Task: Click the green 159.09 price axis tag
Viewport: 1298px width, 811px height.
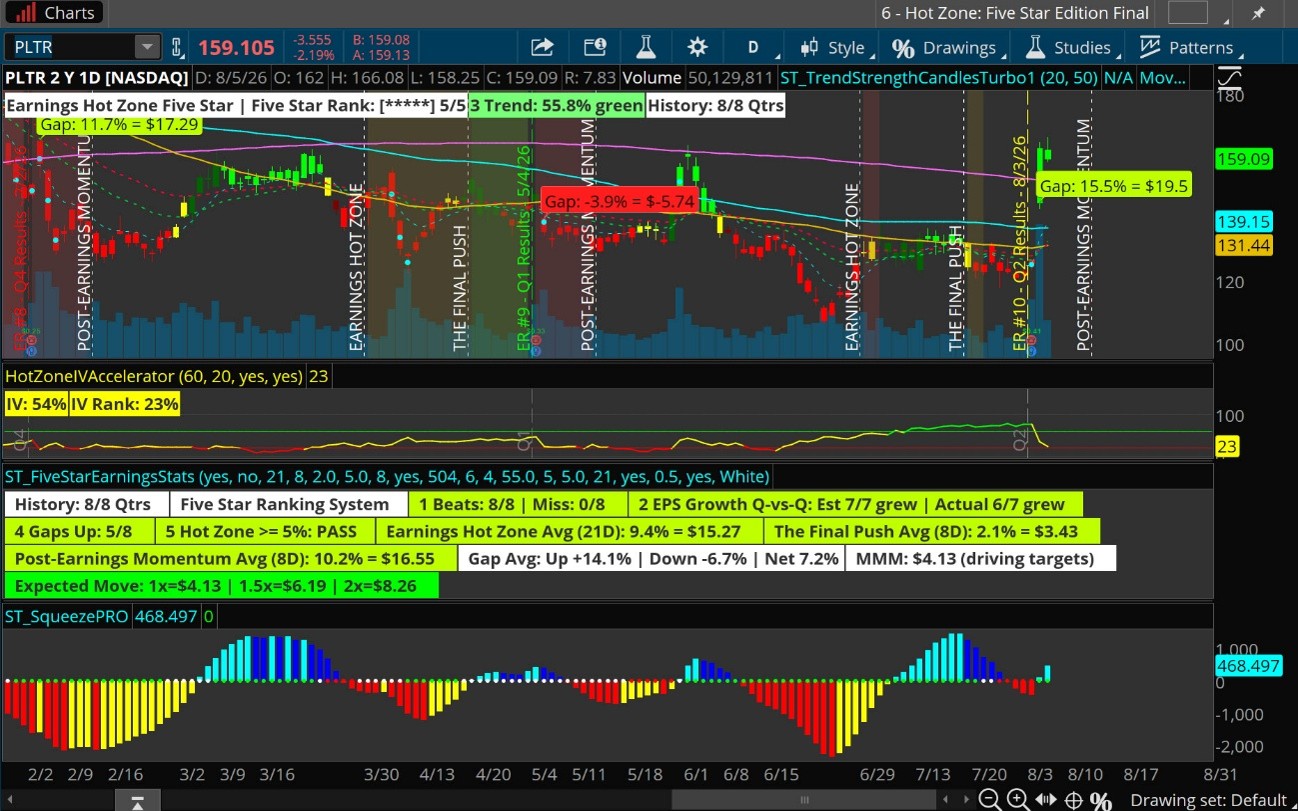Action: (x=1243, y=159)
